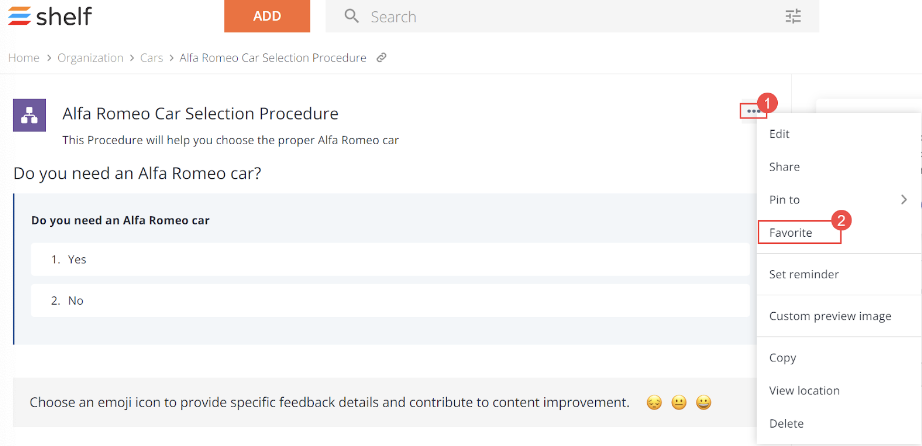Select Custom preview image option
Viewport: 922px width, 446px height.
click(830, 316)
